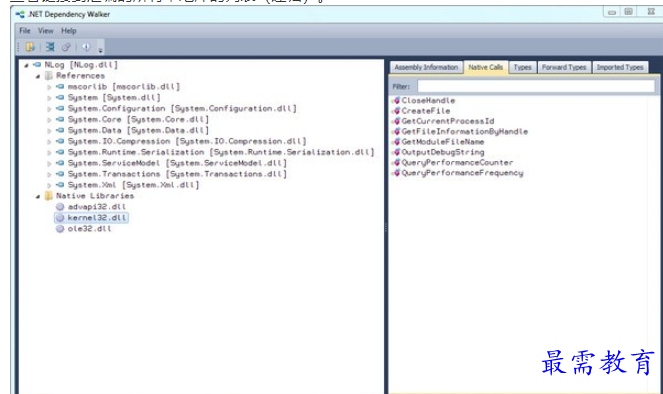This screenshot has width=663, height=394.
Task: Expand the mscorlib [mscorlib.dll] node
Action: 49,87
